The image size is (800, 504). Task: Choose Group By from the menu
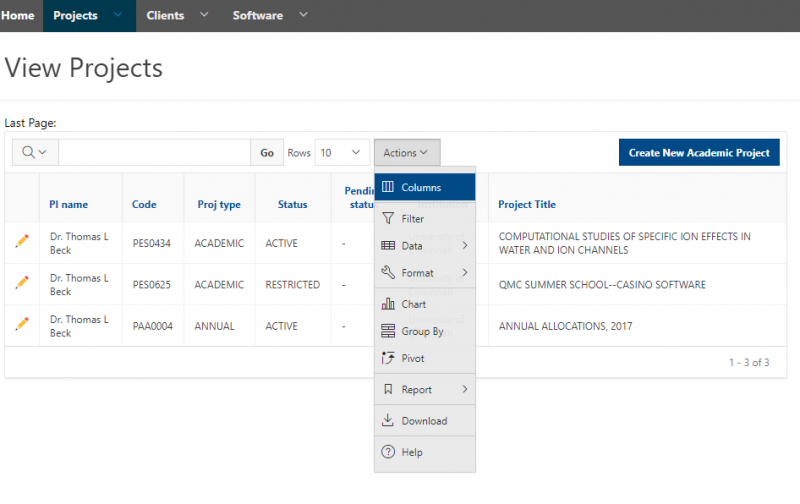click(x=424, y=332)
